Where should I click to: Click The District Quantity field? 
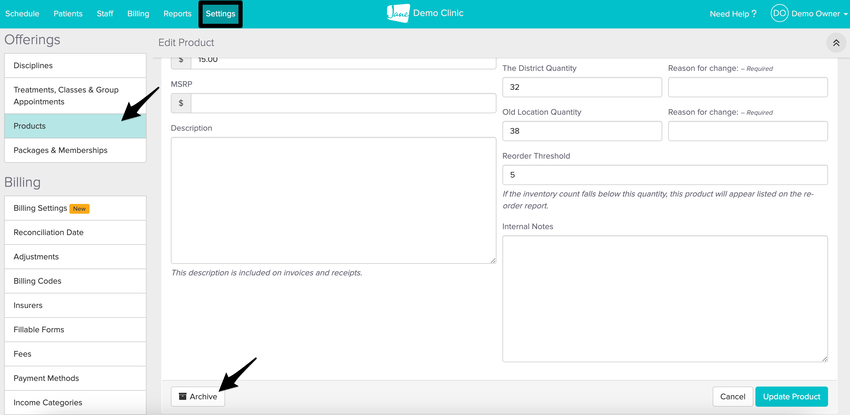pos(582,87)
